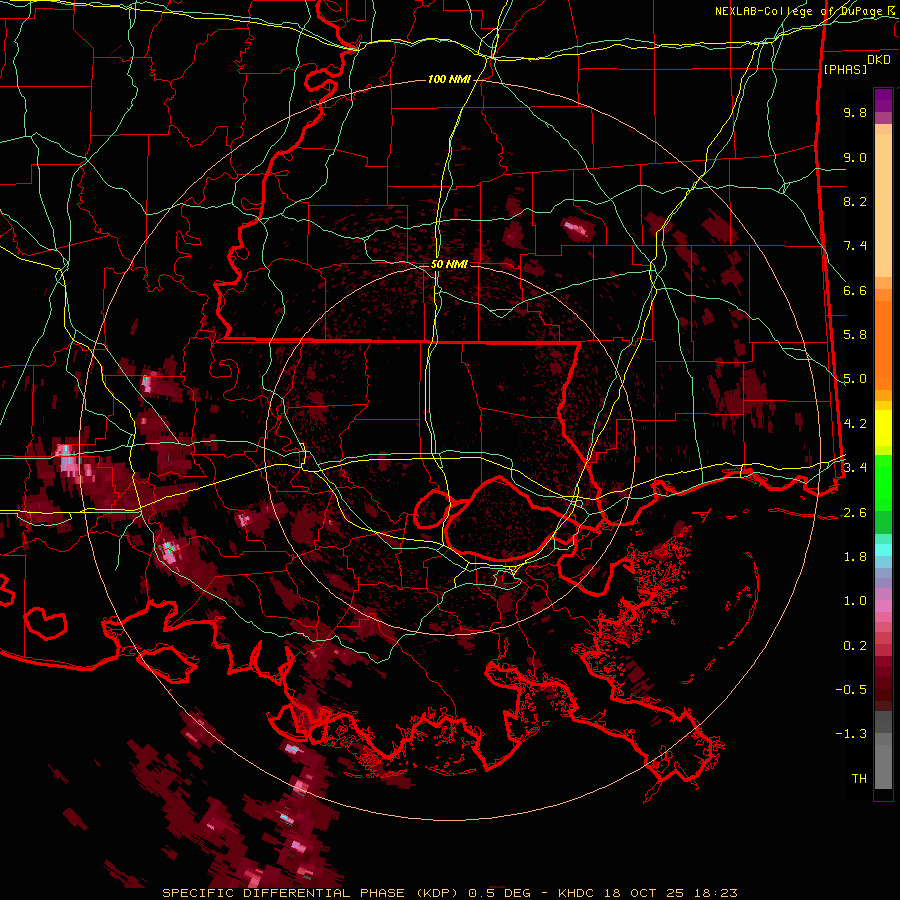Viewport: 900px width, 900px height.
Task: Click the 0.2 scale label
Action: coord(855,646)
